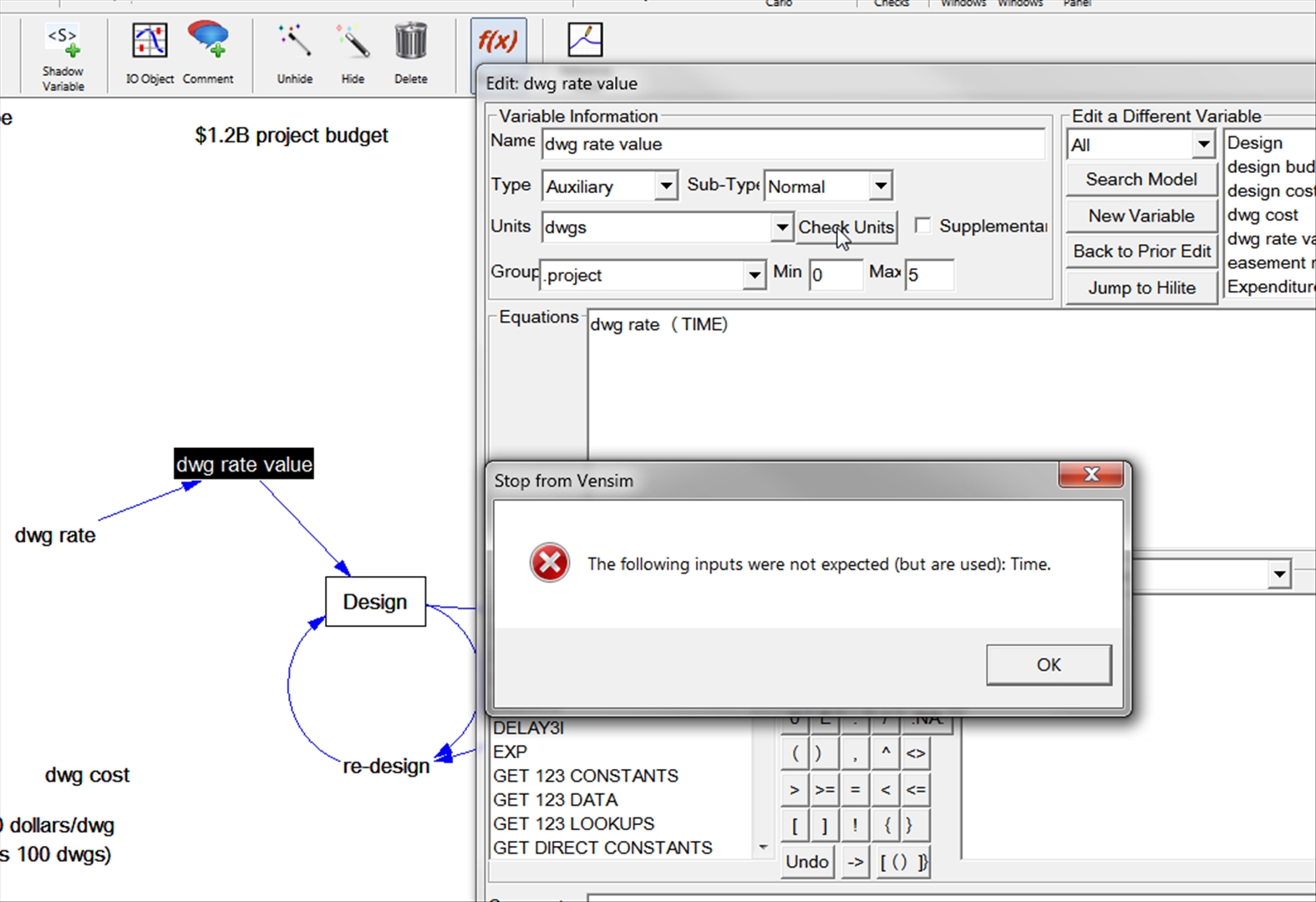Click the Name field dwg rate value

793,144
